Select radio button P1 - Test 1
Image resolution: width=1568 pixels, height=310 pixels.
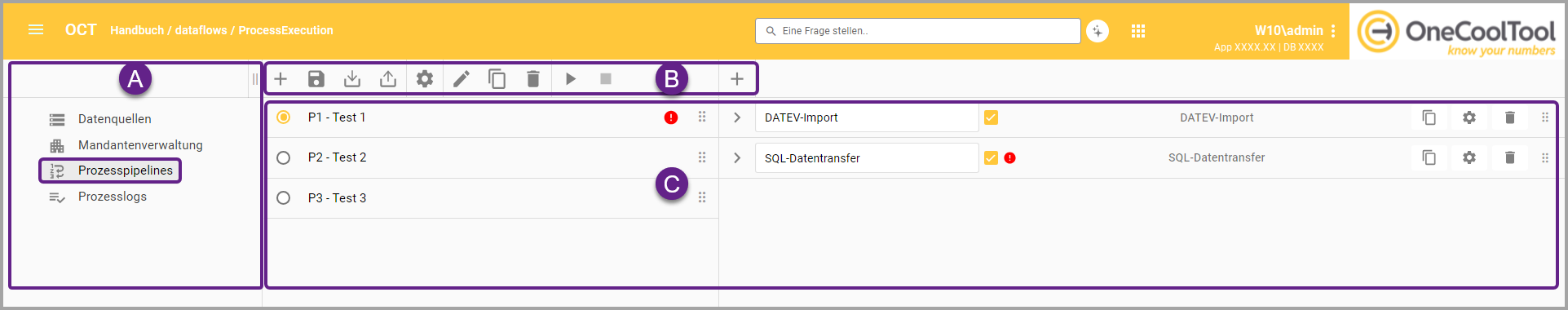click(x=283, y=117)
